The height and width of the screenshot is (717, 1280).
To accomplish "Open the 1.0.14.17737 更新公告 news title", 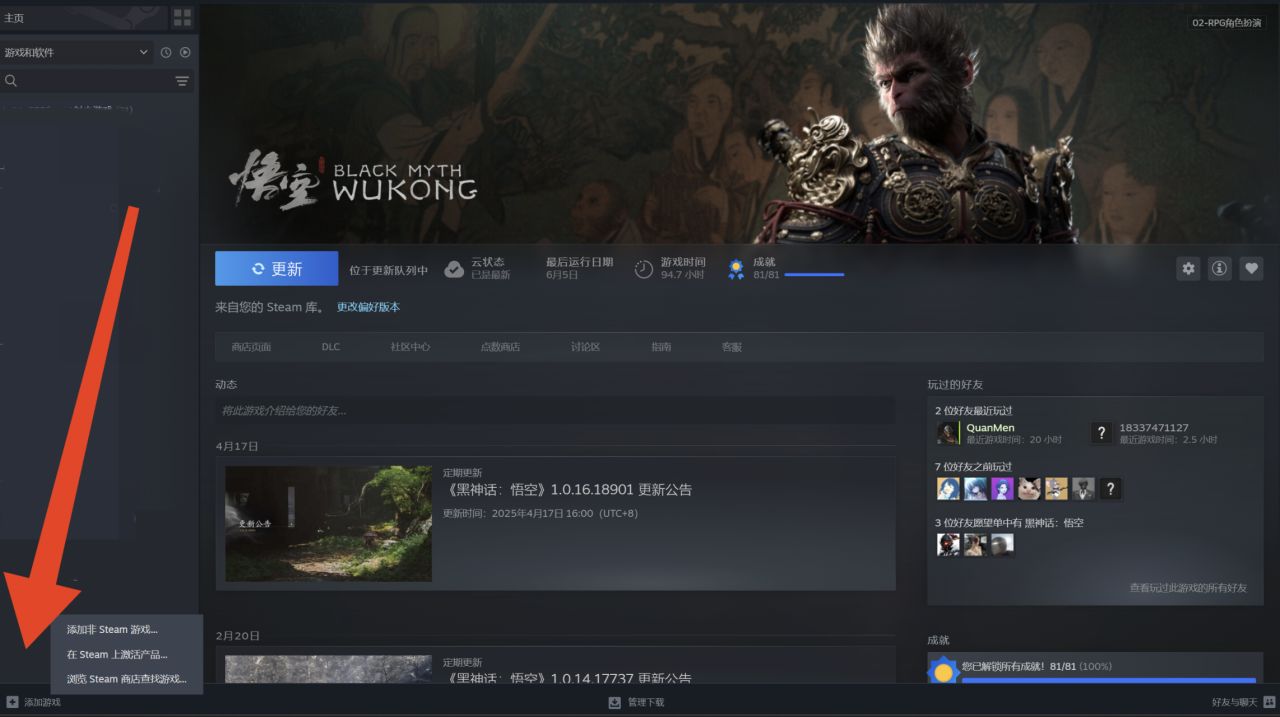I will click(x=567, y=679).
